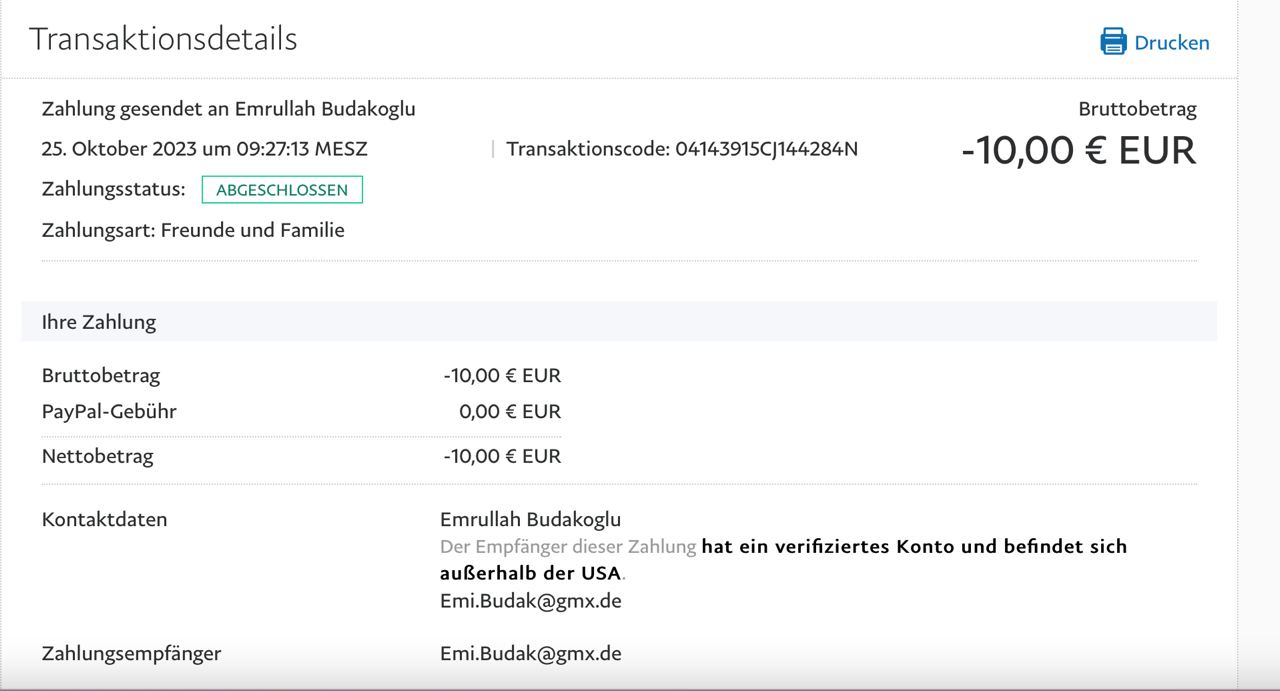Image resolution: width=1280 pixels, height=691 pixels.
Task: Click the Nettobetrag amount -10,00 € EUR
Action: (502, 456)
